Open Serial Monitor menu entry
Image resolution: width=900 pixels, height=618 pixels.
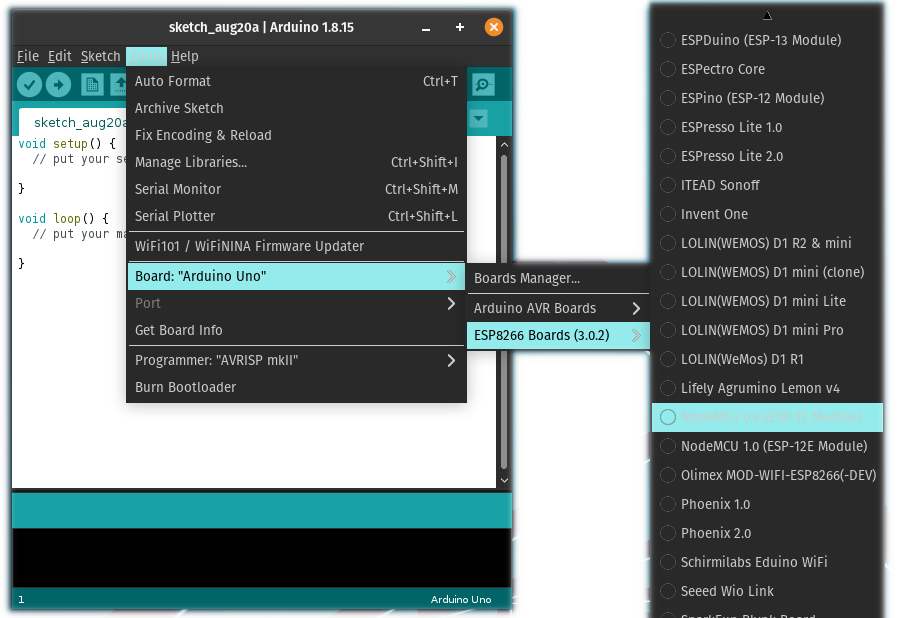tap(296, 189)
